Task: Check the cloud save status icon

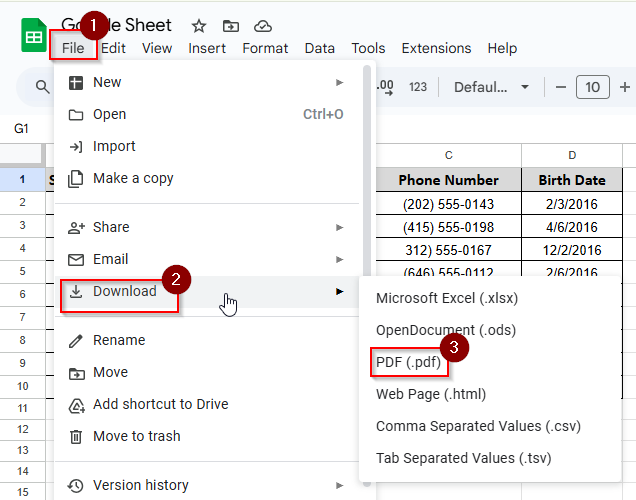Action: coord(263,26)
